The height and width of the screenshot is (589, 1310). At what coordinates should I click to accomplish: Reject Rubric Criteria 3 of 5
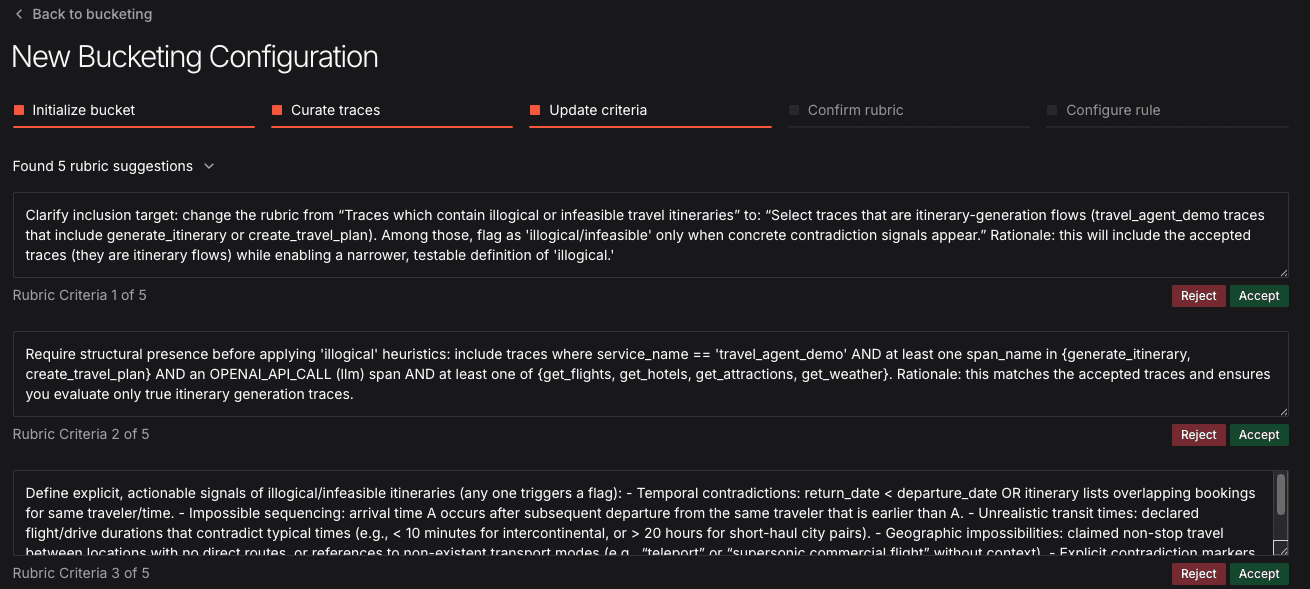(1198, 574)
